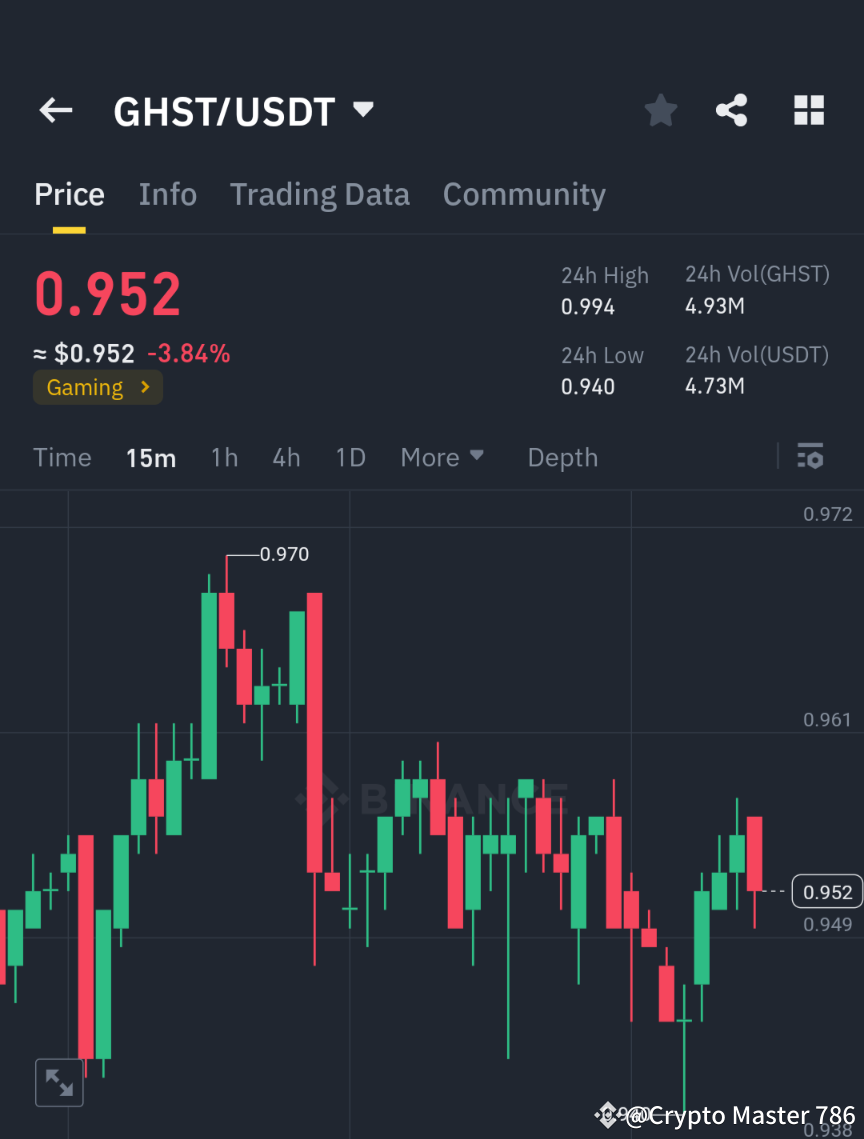Viewport: 864px width, 1139px height.
Task: Open the trading pair selector dropdown
Action: pos(363,110)
